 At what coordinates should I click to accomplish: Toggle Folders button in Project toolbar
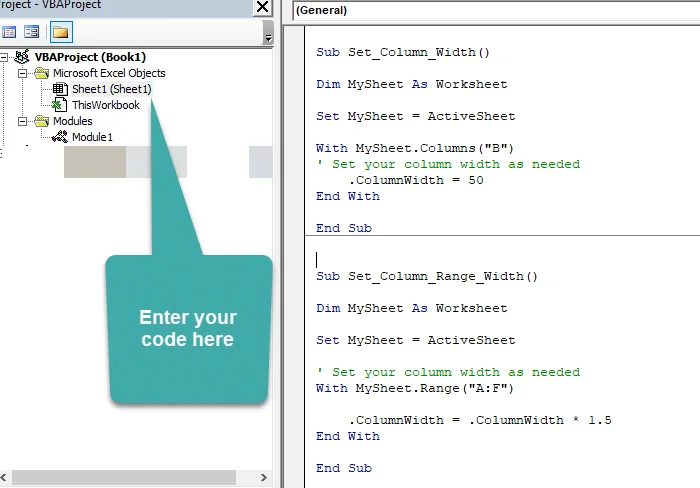click(x=61, y=32)
